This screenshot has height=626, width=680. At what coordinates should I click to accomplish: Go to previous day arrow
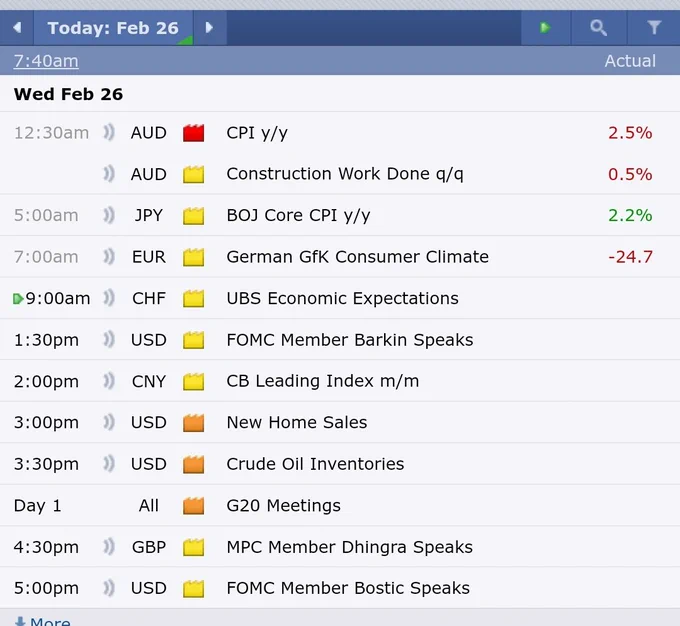point(17,28)
